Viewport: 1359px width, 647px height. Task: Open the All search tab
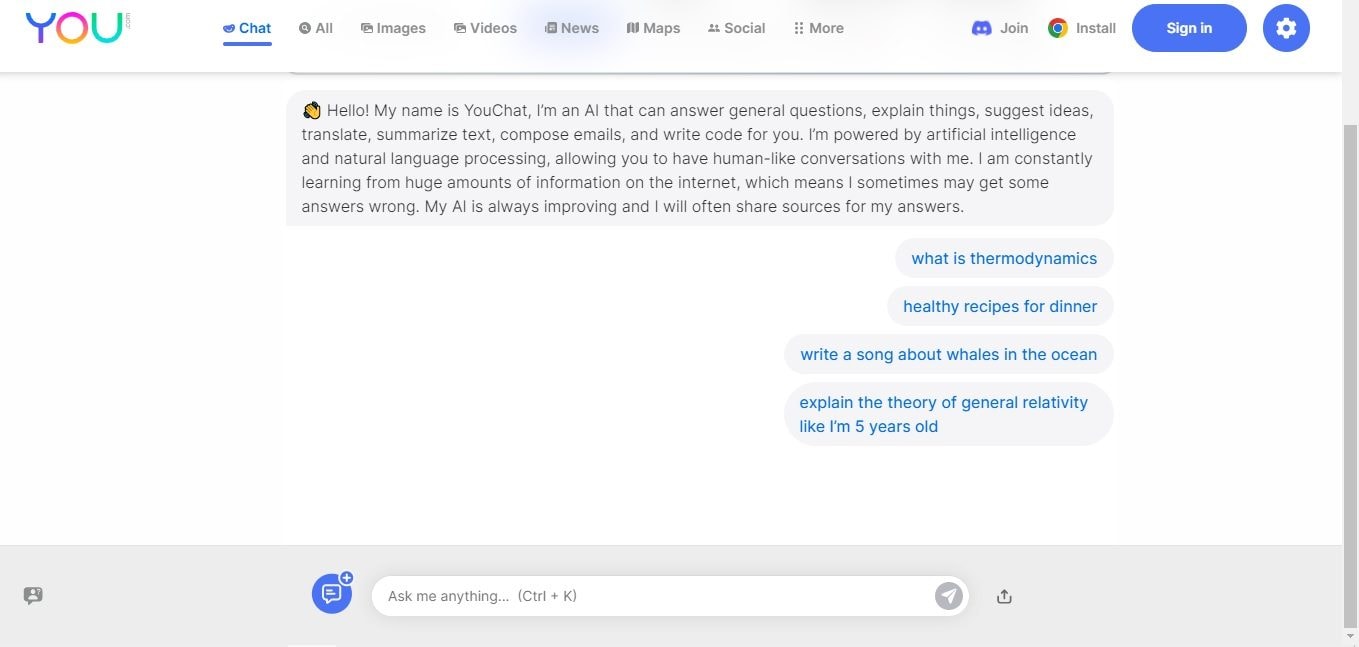pyautogui.click(x=316, y=28)
